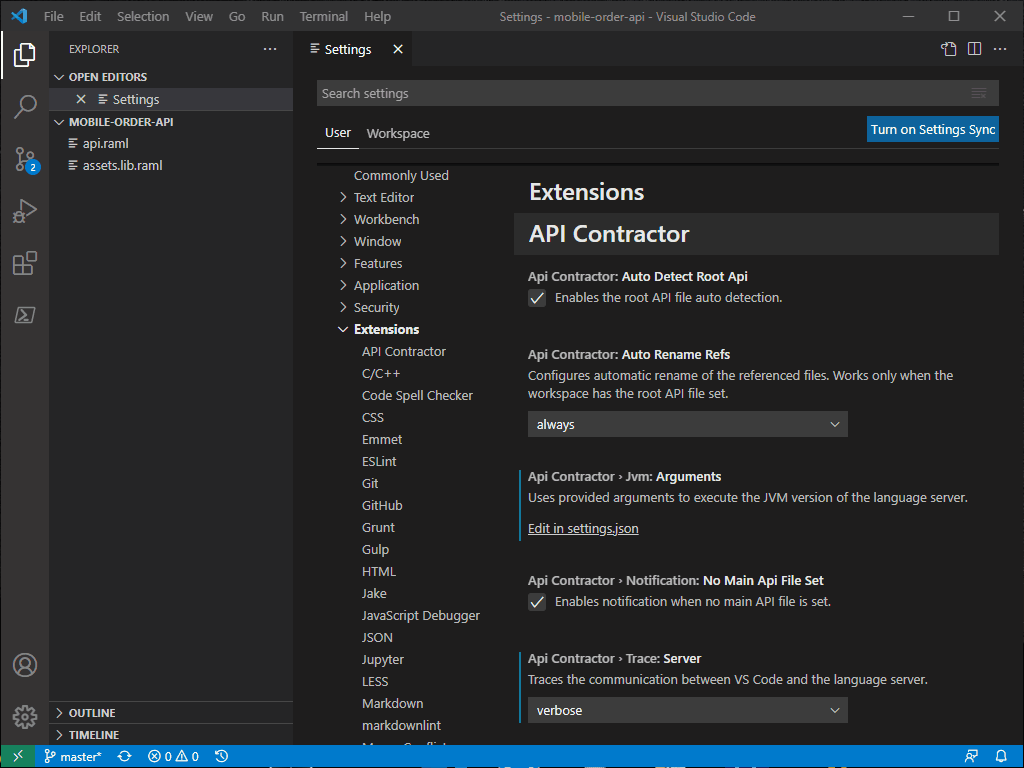Open the Search view in activity bar
1024x768 pixels.
tap(24, 106)
